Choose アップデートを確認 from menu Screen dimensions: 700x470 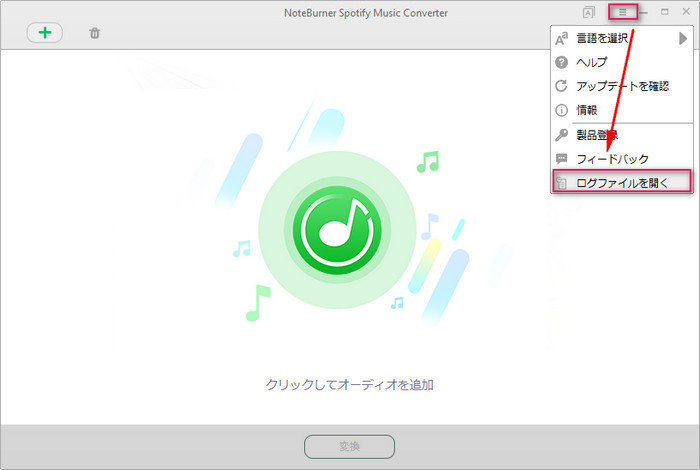(621, 86)
